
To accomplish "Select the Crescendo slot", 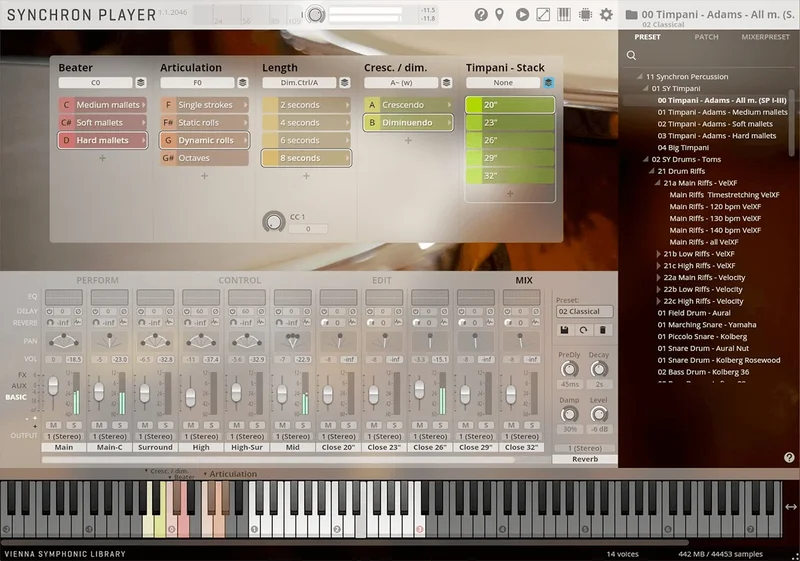I will click(408, 105).
